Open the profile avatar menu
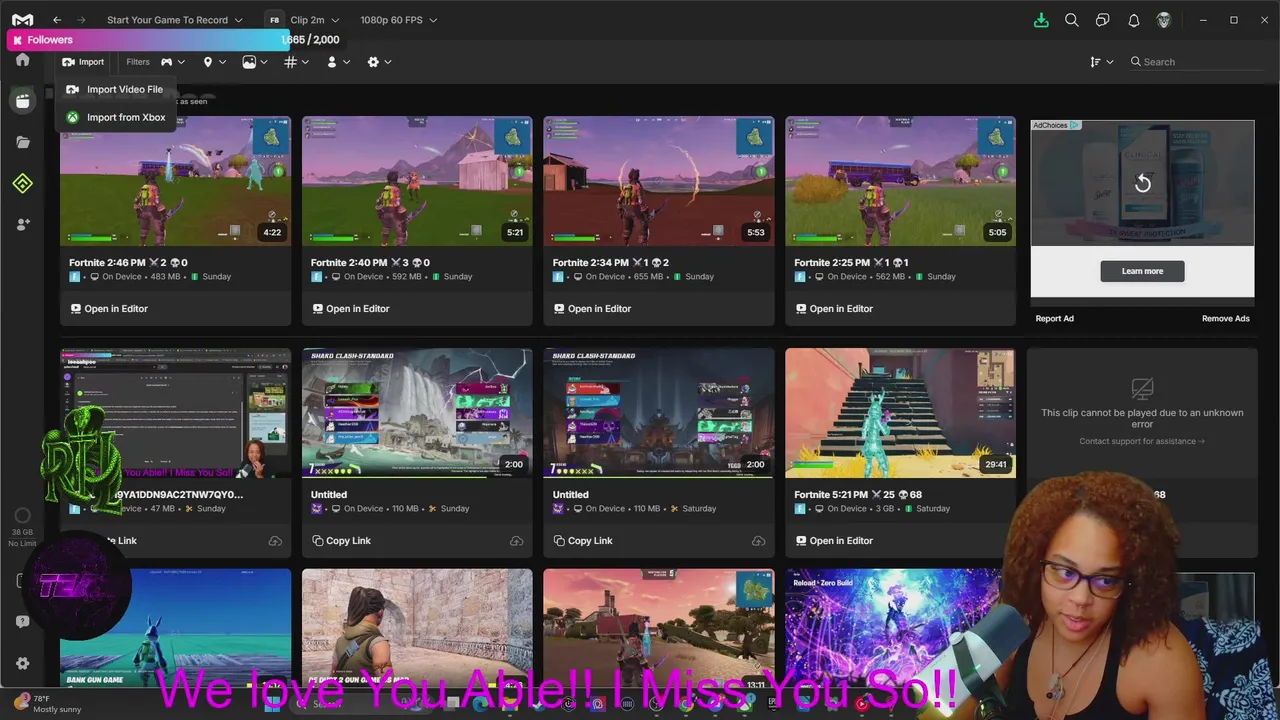The height and width of the screenshot is (720, 1280). coord(1163,20)
